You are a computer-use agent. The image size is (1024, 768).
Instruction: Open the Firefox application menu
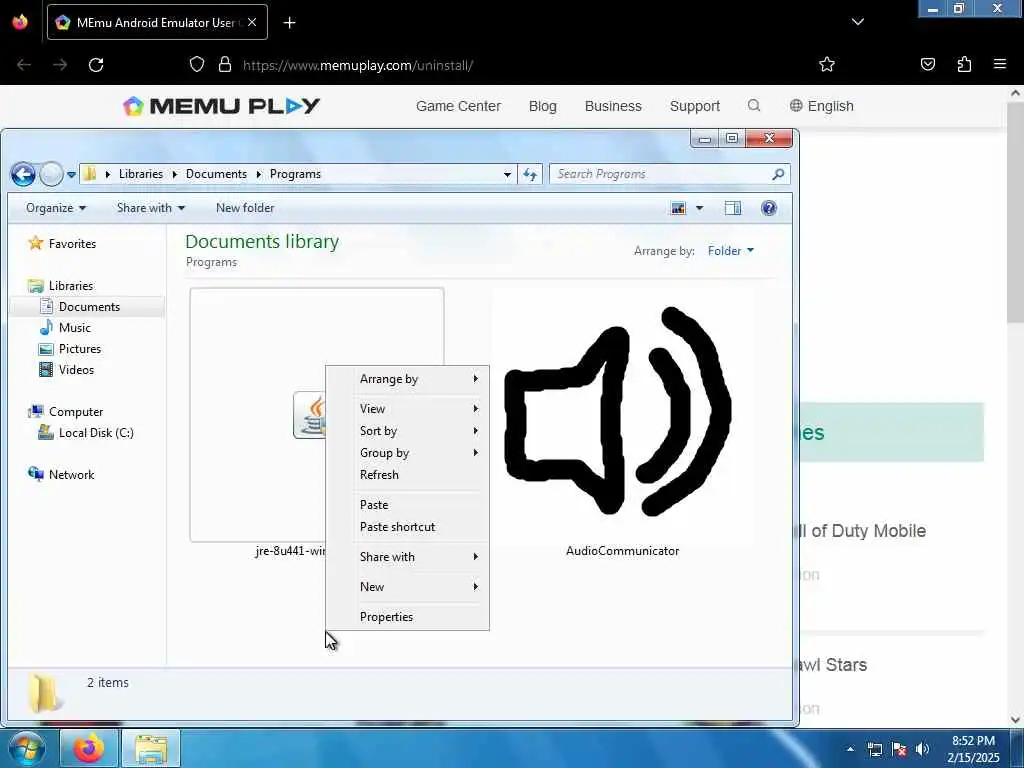point(999,64)
